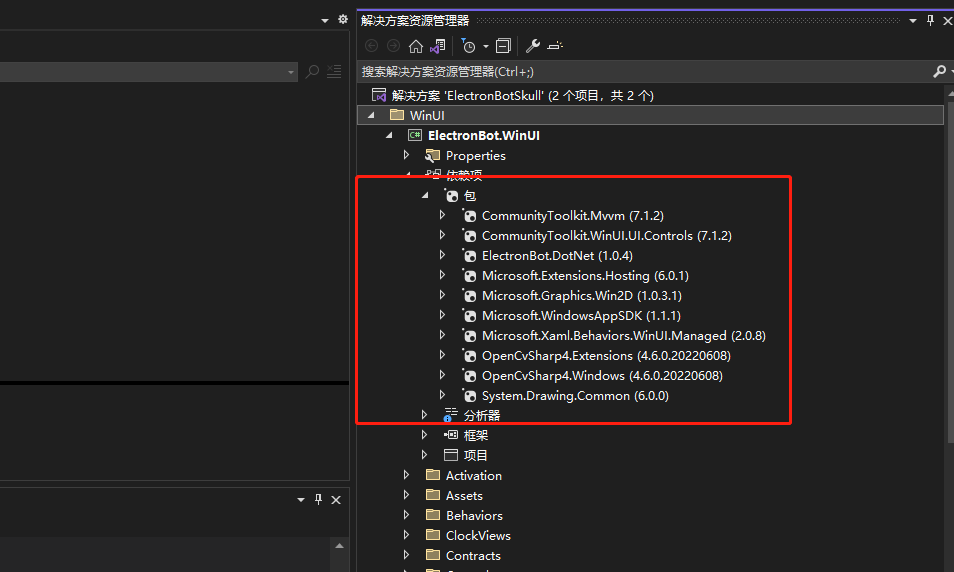The width and height of the screenshot is (954, 572).
Task: Toggle auto-hide pin for Solution Explorer
Action: point(930,20)
